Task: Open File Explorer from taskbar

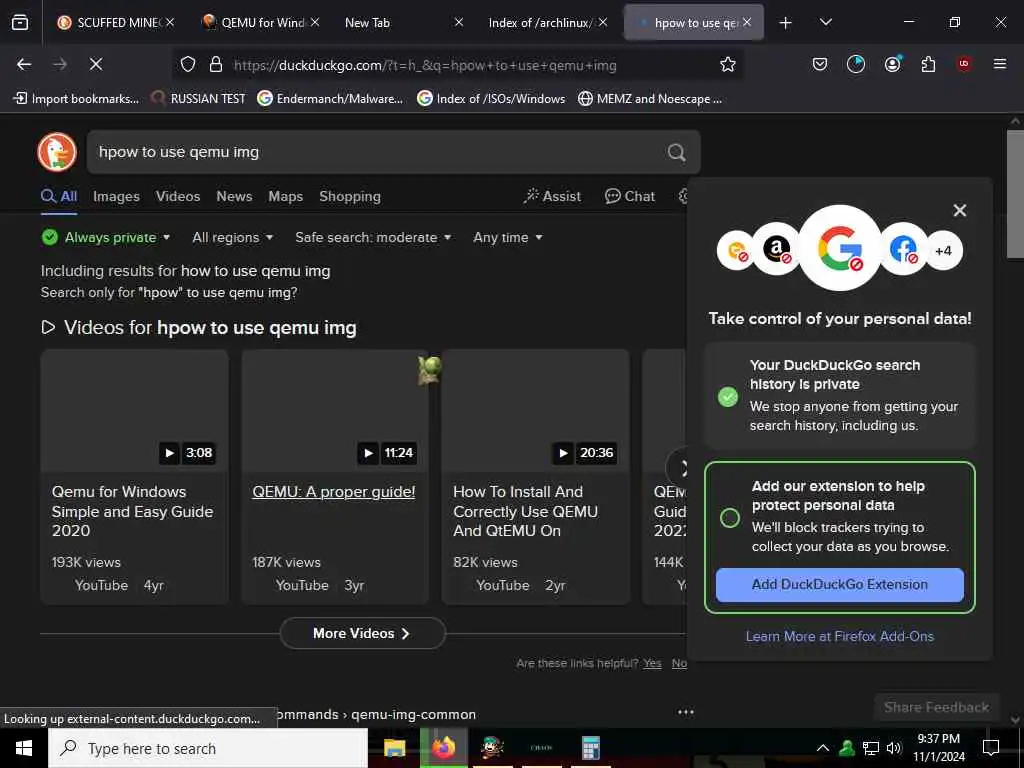Action: pos(394,748)
